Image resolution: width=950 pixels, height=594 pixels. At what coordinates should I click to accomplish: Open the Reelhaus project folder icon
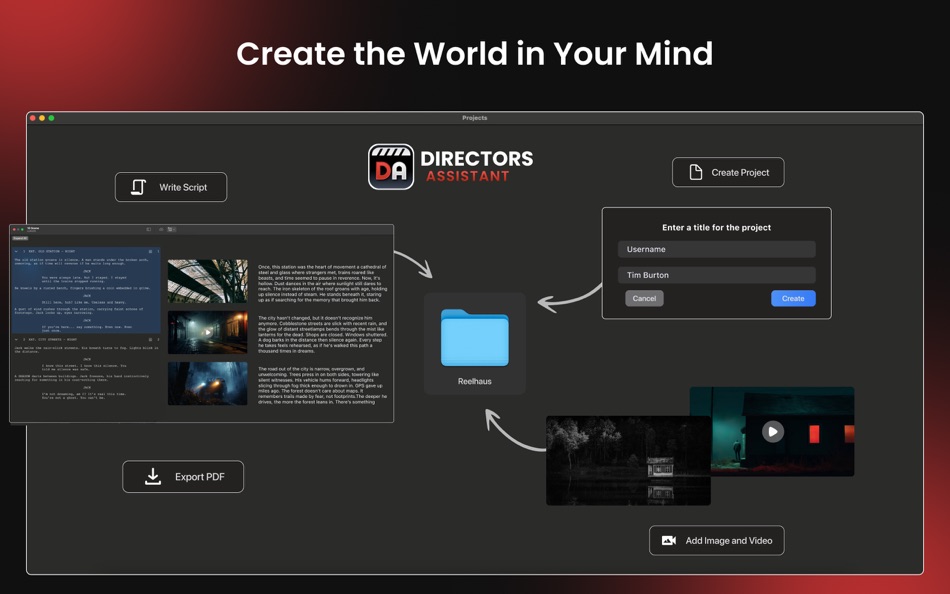(x=474, y=338)
